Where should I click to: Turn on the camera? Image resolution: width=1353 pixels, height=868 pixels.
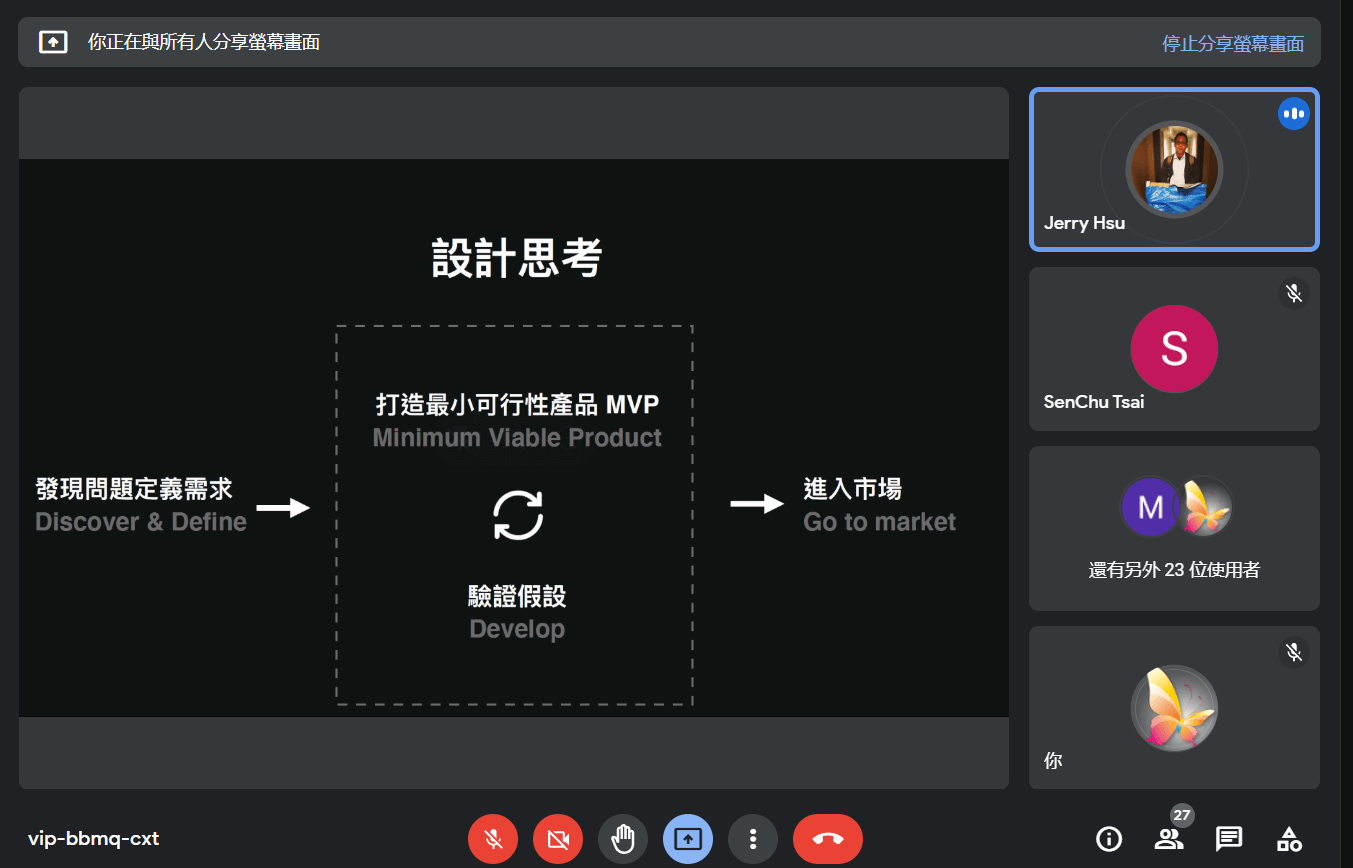pyautogui.click(x=558, y=839)
